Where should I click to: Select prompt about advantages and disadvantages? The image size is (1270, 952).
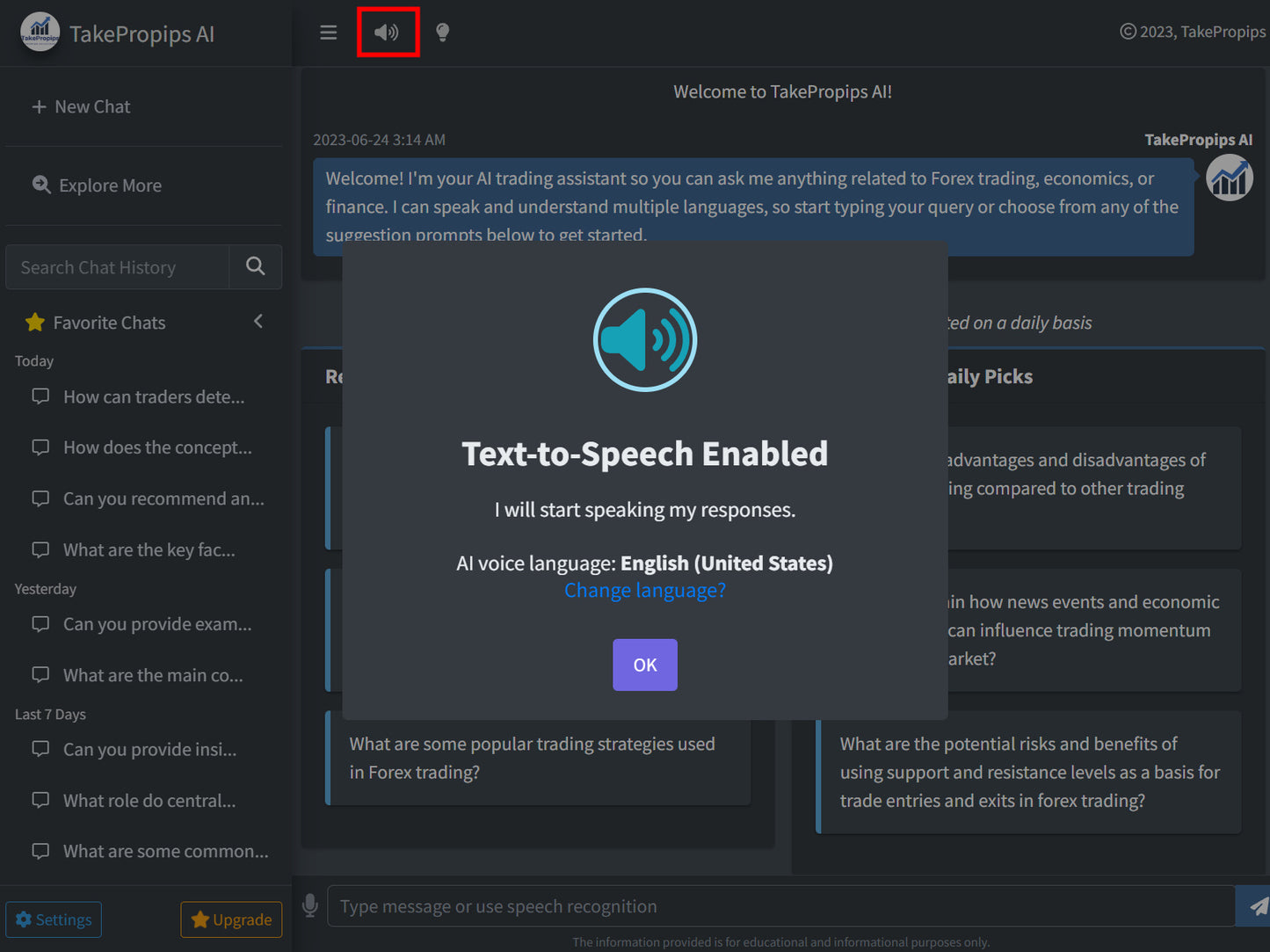(1094, 488)
